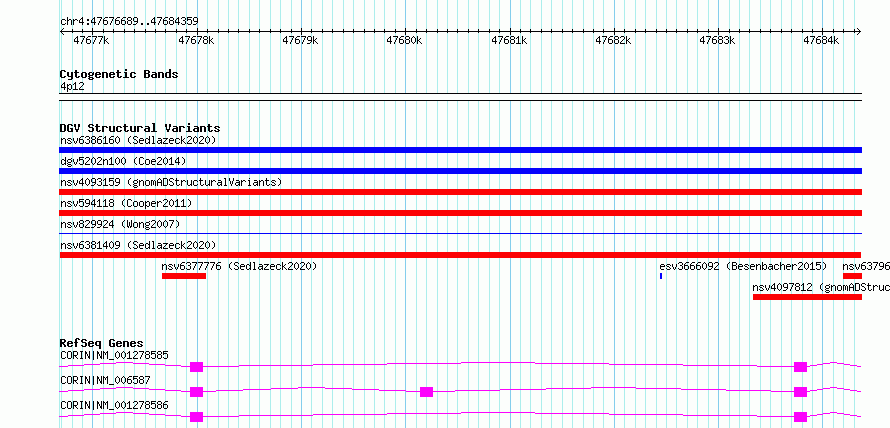Click NM_006587 exon near 47684k
The image size is (890, 428).
(800, 392)
